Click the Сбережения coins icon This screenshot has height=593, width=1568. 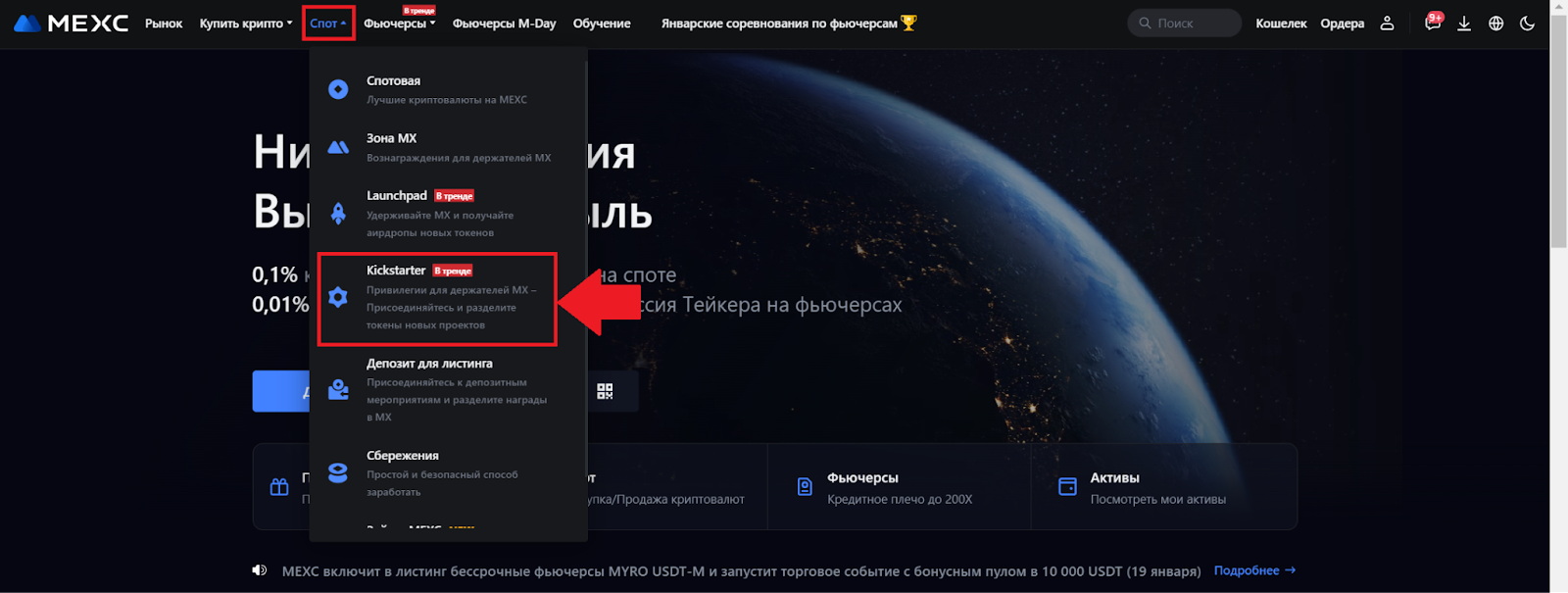coord(338,473)
